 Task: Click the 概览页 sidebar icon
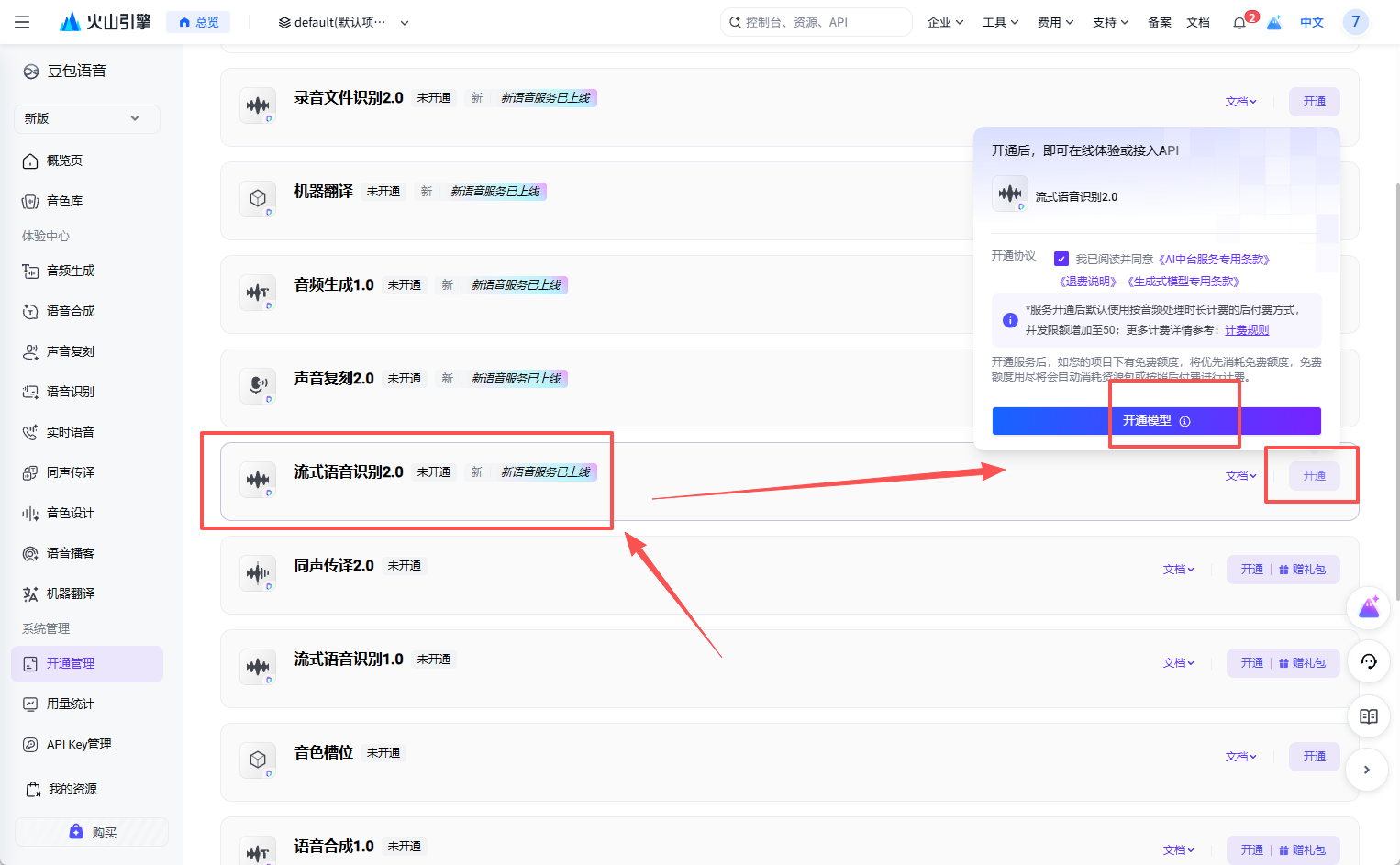click(30, 161)
